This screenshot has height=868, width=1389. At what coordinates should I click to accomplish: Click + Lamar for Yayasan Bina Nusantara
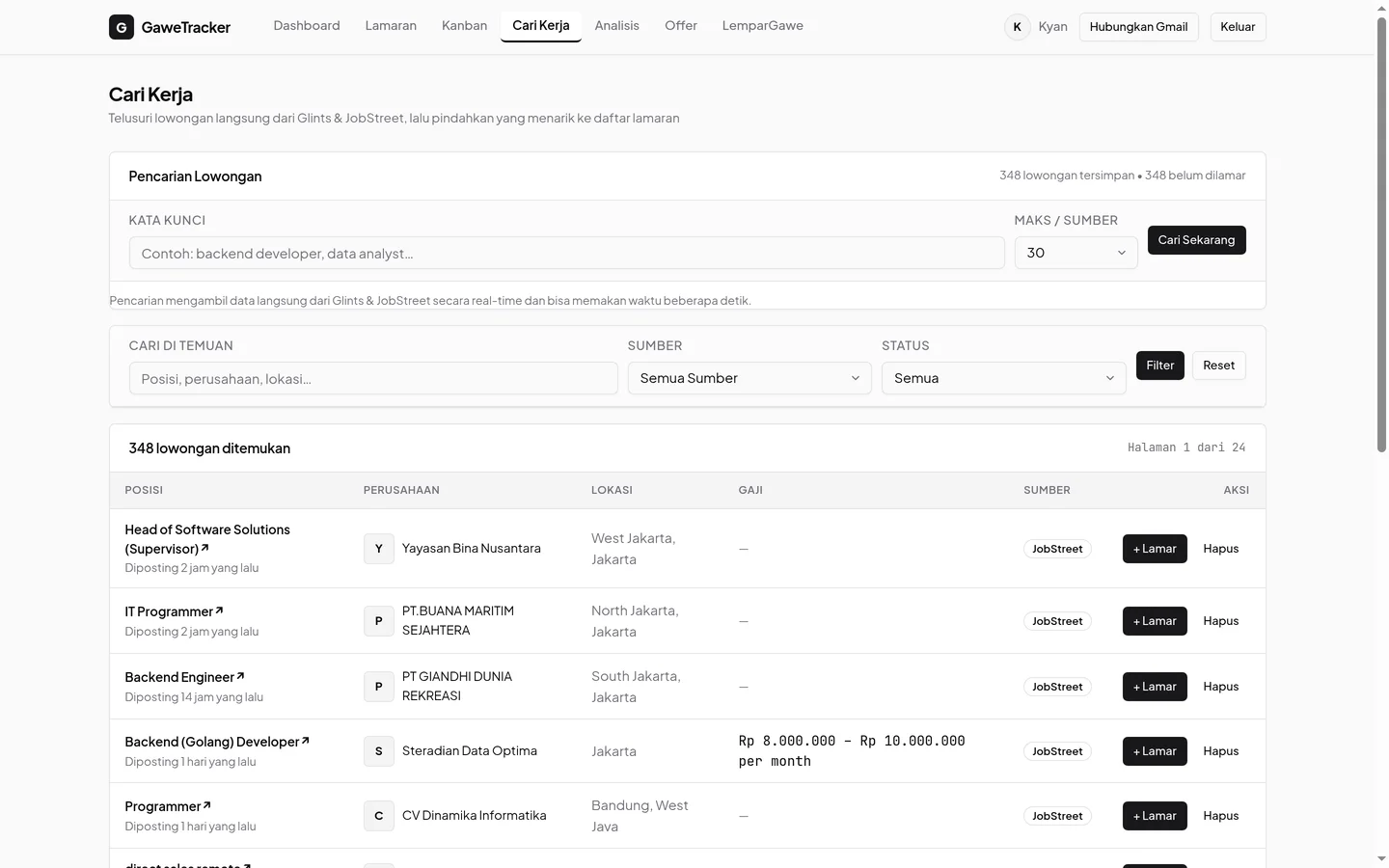tap(1155, 549)
